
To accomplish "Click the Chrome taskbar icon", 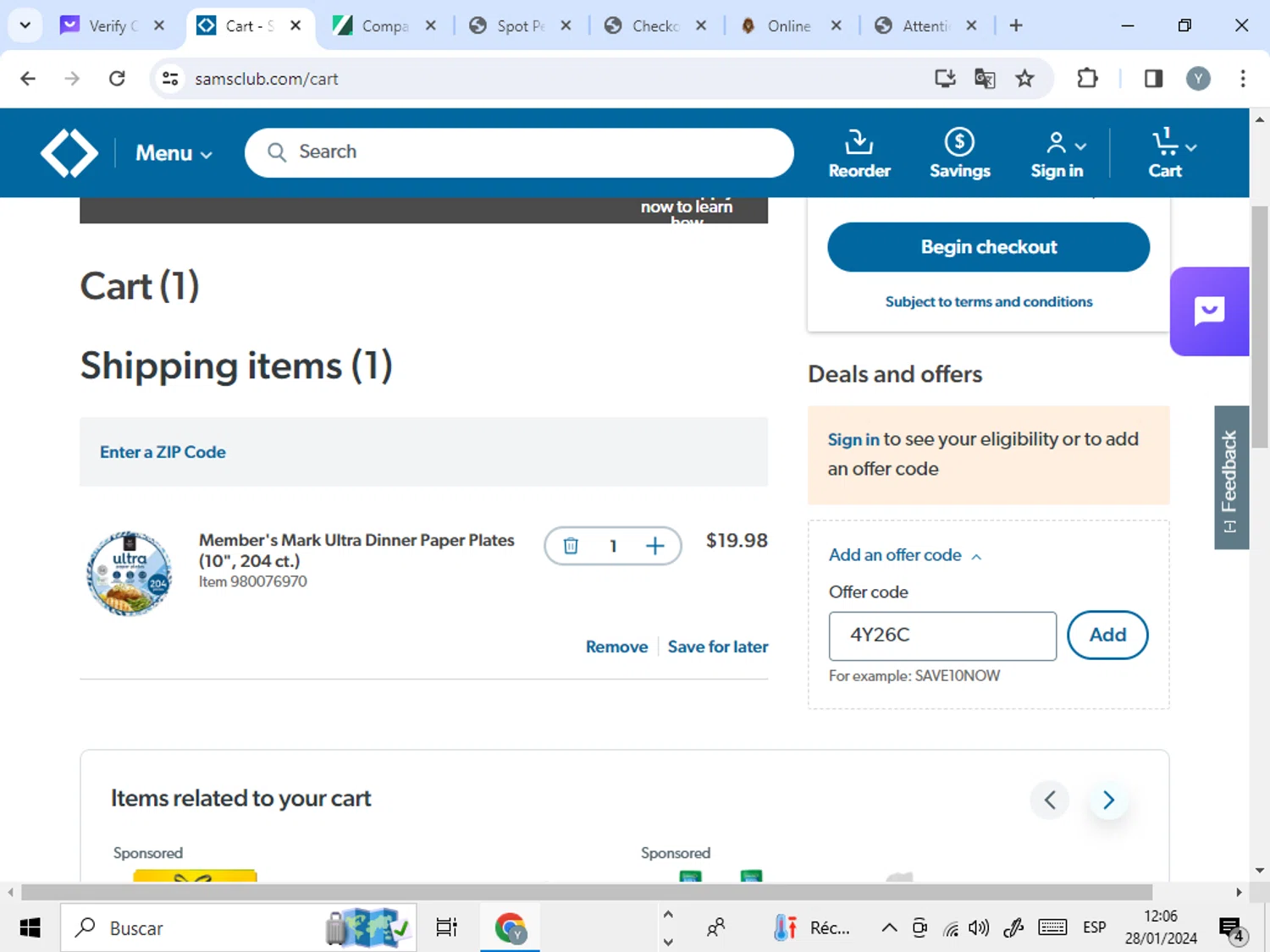I will tap(511, 927).
